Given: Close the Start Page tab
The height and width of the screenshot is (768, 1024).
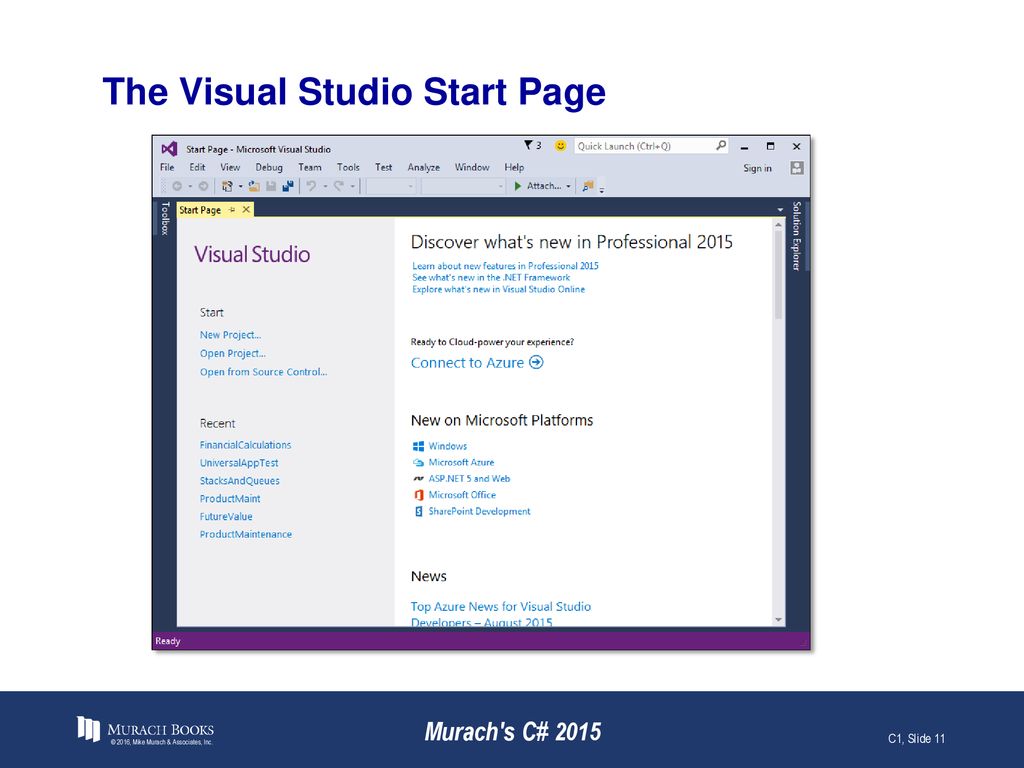Looking at the screenshot, I should 246,210.
